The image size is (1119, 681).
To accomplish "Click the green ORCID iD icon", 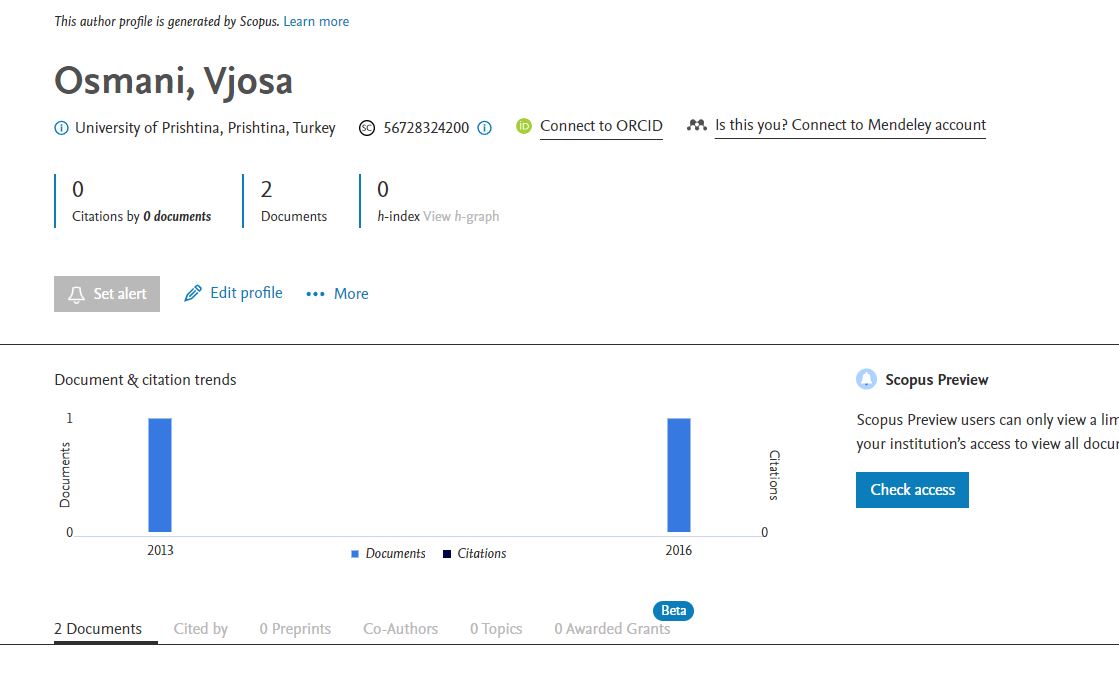I will pyautogui.click(x=524, y=126).
